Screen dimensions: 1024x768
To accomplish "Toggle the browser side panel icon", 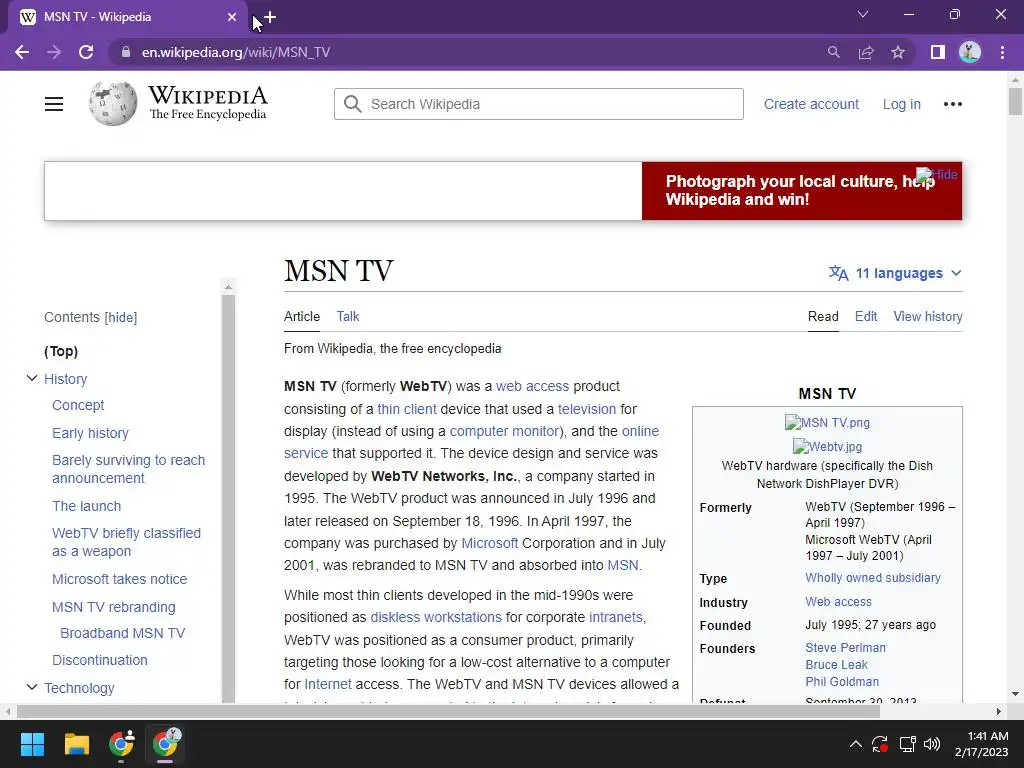I will pos(938,52).
